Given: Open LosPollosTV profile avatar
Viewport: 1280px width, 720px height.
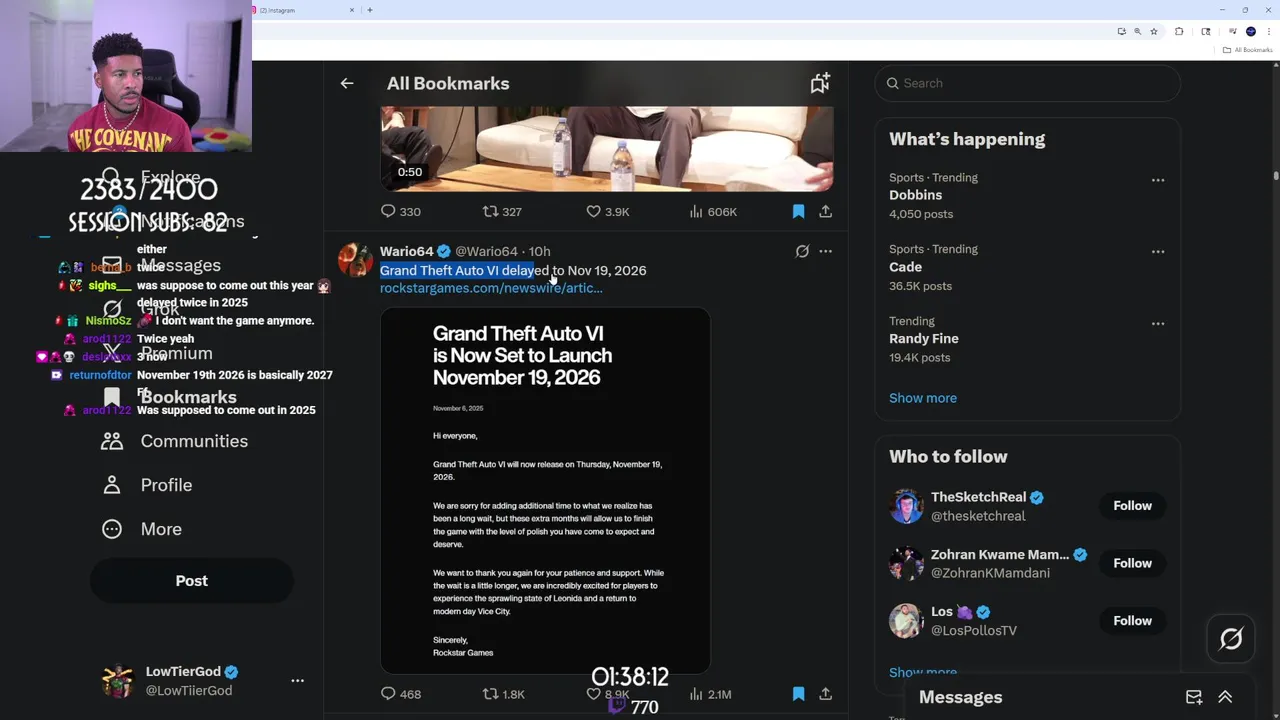Looking at the screenshot, I should [x=906, y=621].
